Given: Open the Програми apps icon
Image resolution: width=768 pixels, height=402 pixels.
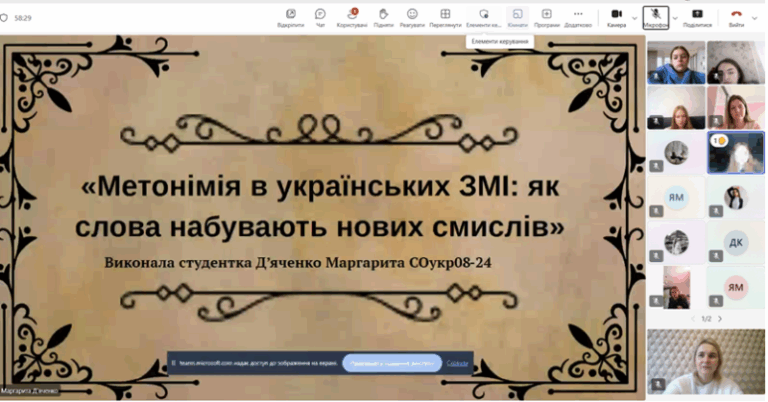Looking at the screenshot, I should pos(547,16).
